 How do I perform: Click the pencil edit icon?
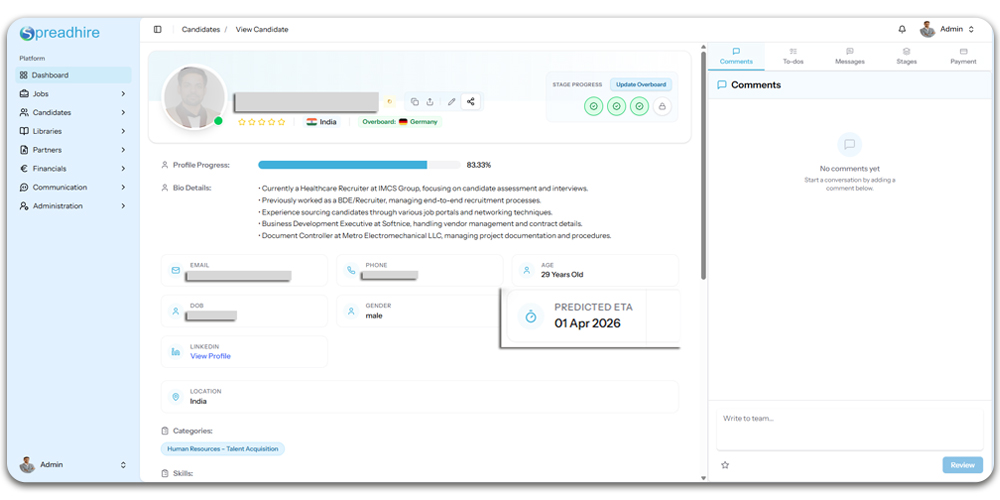451,101
